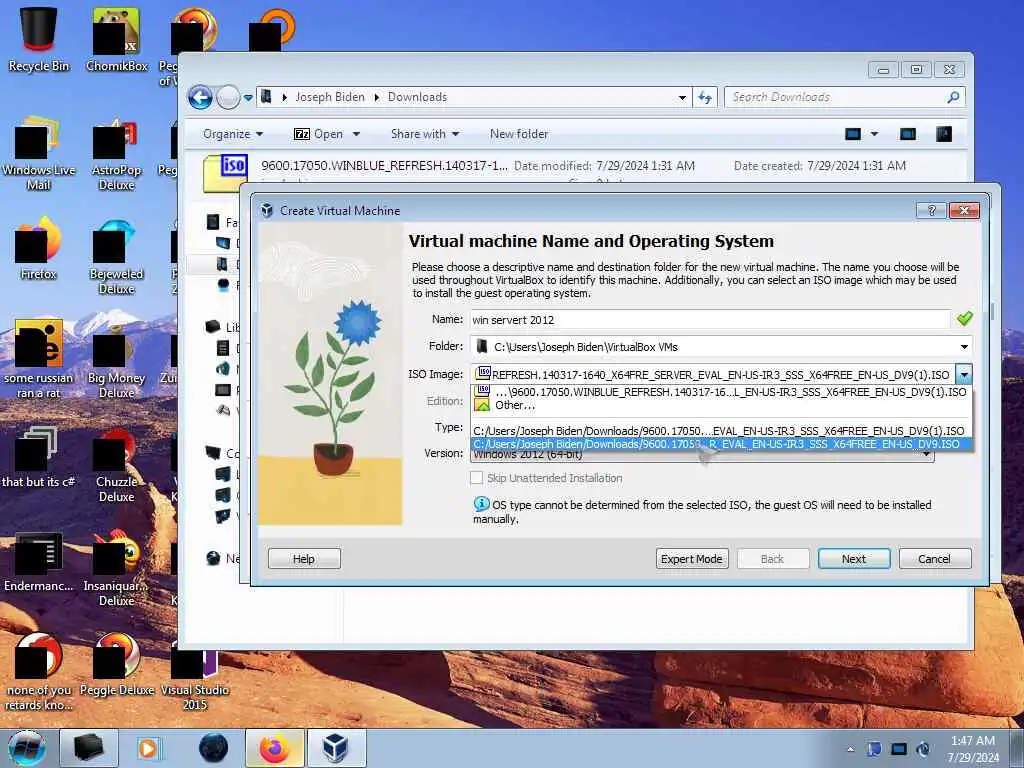1024x768 pixels.
Task: Select 'some russian ran a rat' desktop file
Action: pos(39,359)
